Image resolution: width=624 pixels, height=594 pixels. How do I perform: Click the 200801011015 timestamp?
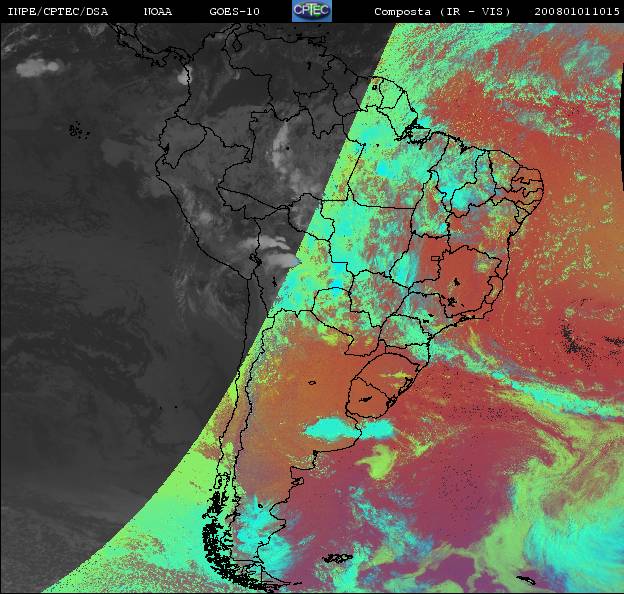(x=577, y=12)
